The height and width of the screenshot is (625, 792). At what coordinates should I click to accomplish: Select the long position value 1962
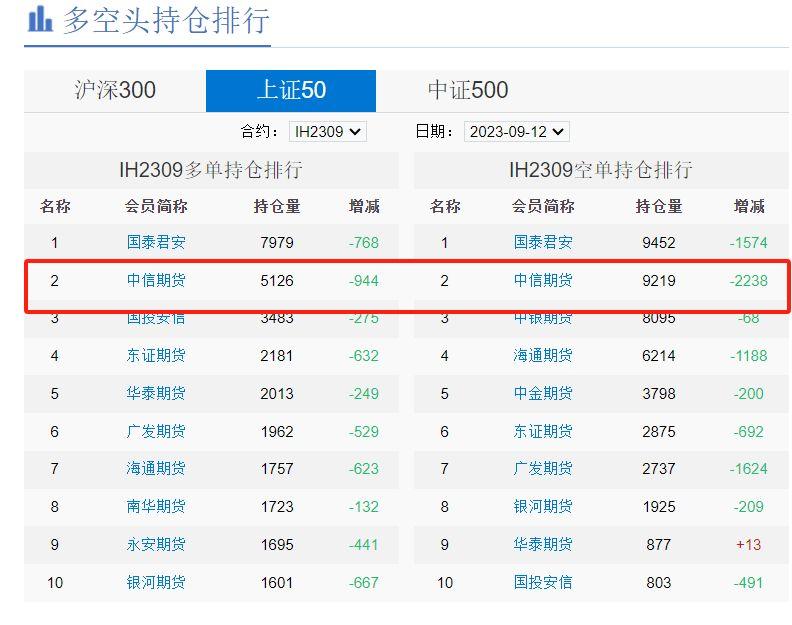pyautogui.click(x=277, y=431)
